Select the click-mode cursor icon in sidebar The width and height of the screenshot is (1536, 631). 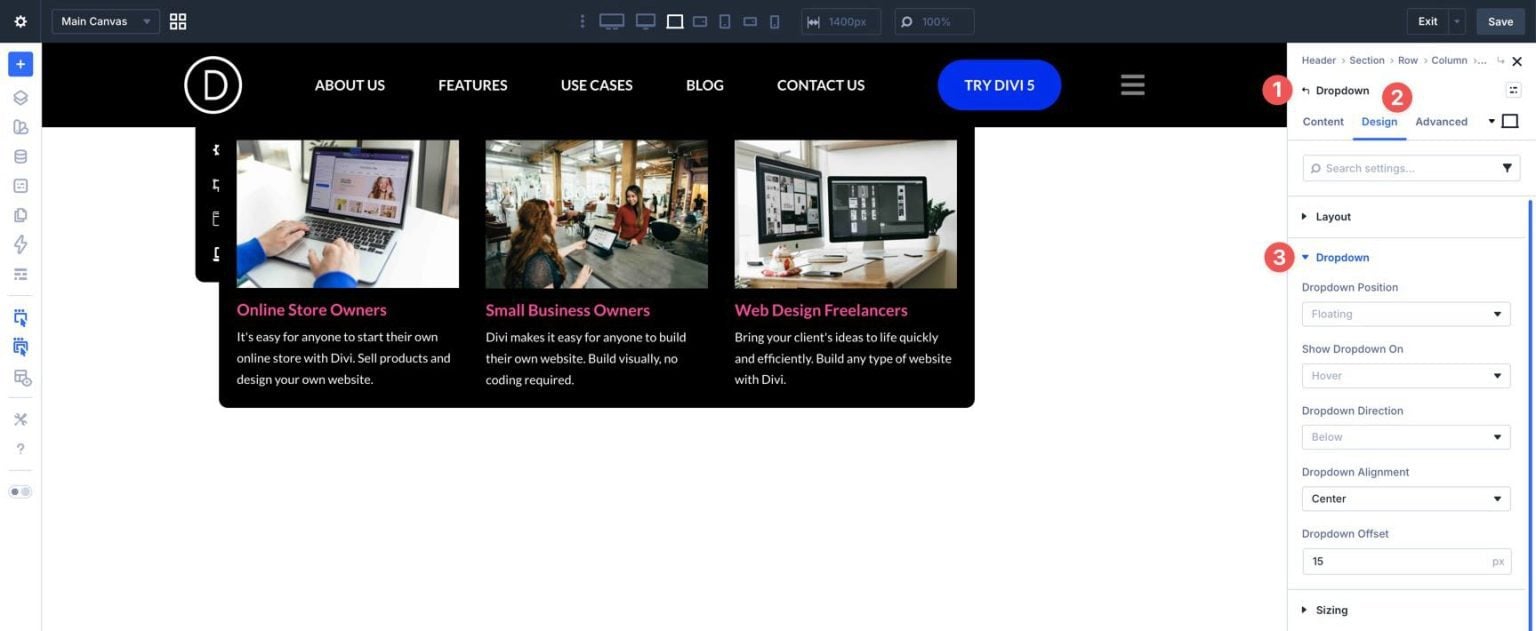[20, 318]
